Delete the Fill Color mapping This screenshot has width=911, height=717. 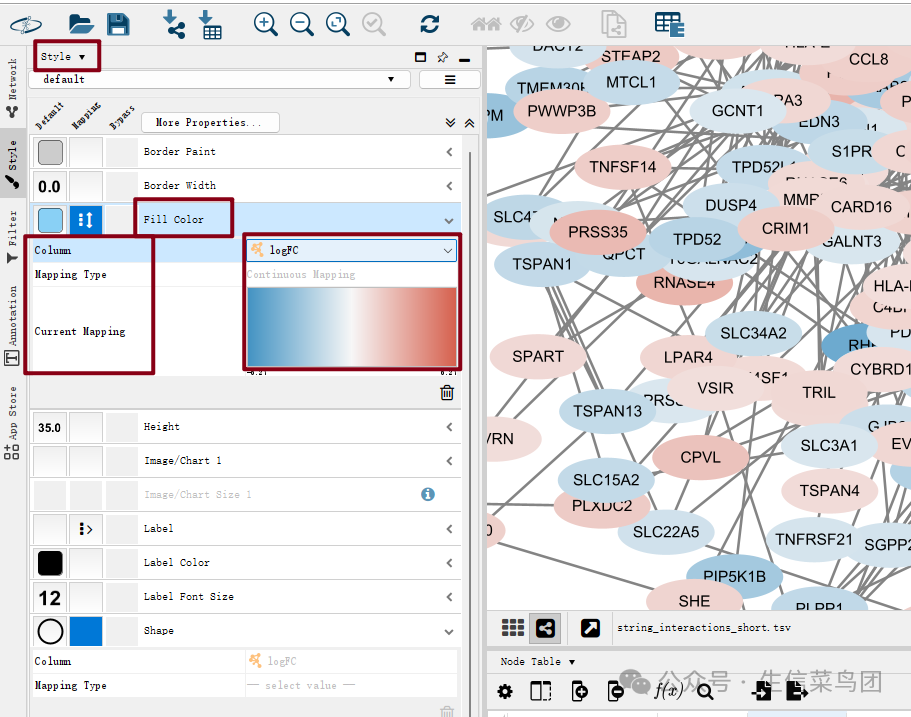click(x=447, y=393)
